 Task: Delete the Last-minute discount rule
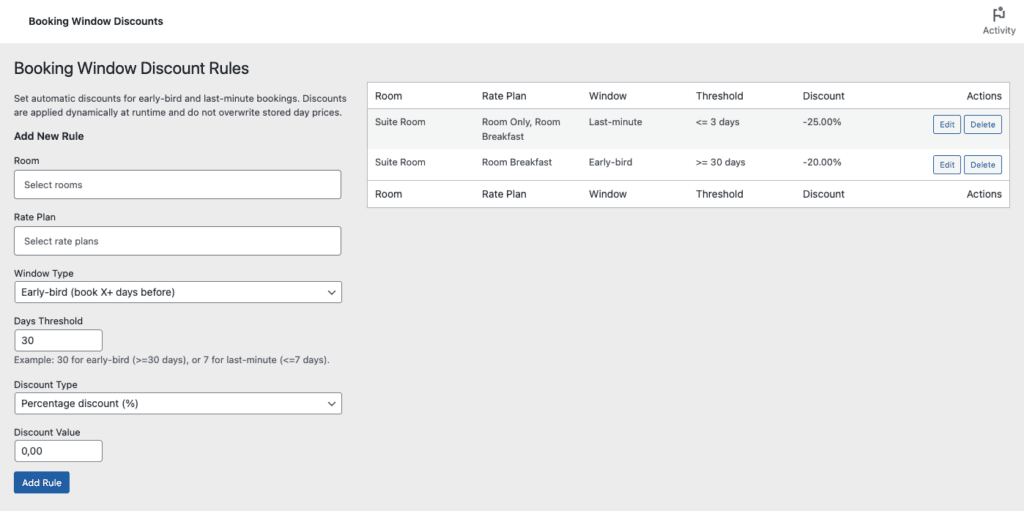tap(982, 125)
